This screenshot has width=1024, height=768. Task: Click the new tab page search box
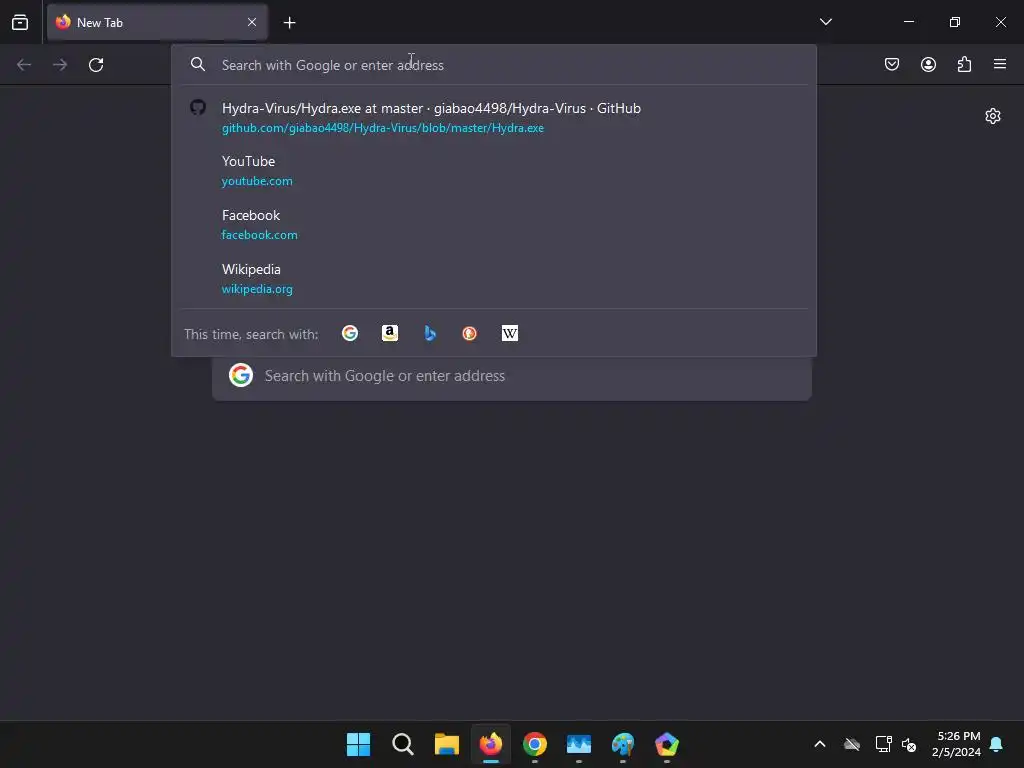point(512,376)
